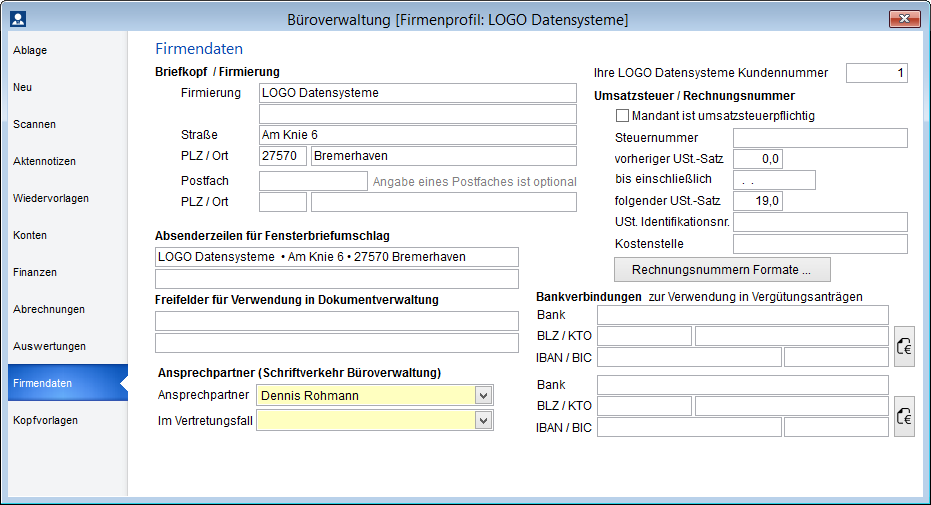This screenshot has height=505, width=931.
Task: Click the second Absenderzeile field
Action: (x=337, y=279)
